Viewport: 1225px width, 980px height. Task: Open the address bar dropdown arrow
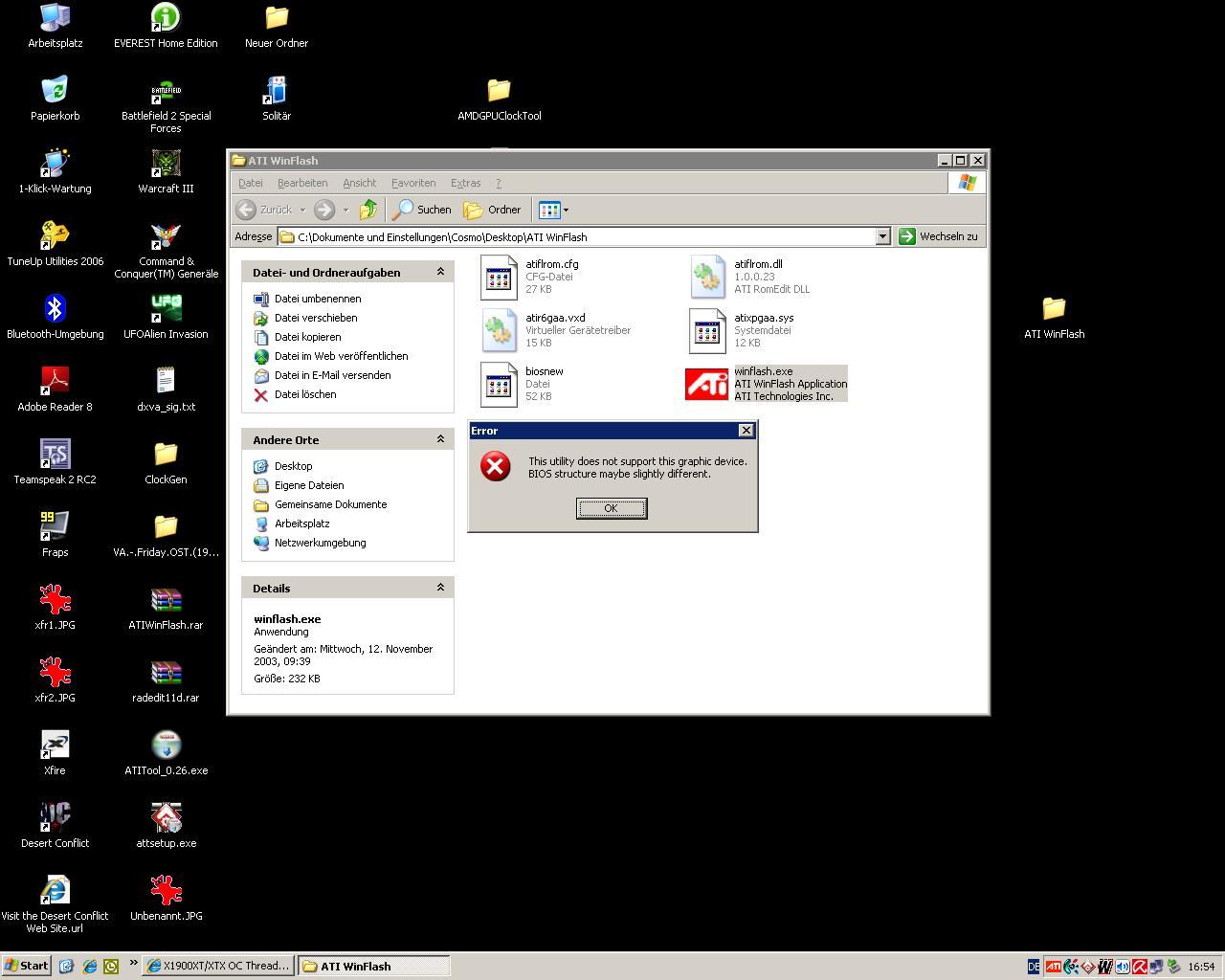click(x=882, y=236)
